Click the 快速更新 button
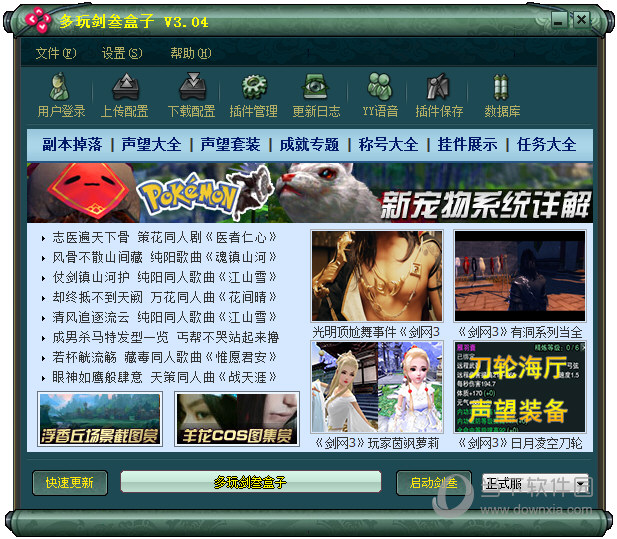Viewport: 617px width, 539px height. pyautogui.click(x=70, y=483)
